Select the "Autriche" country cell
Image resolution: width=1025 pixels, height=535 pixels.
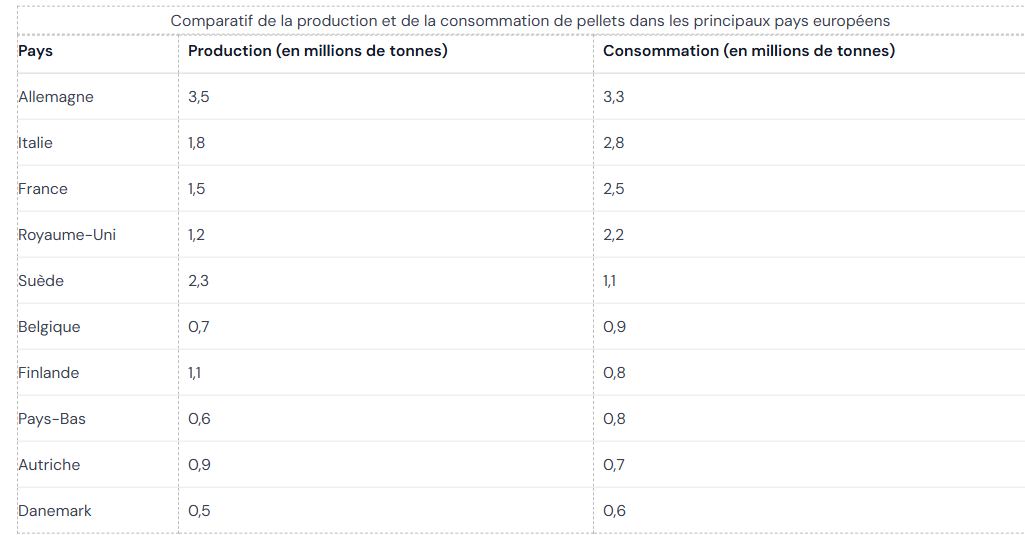point(49,465)
